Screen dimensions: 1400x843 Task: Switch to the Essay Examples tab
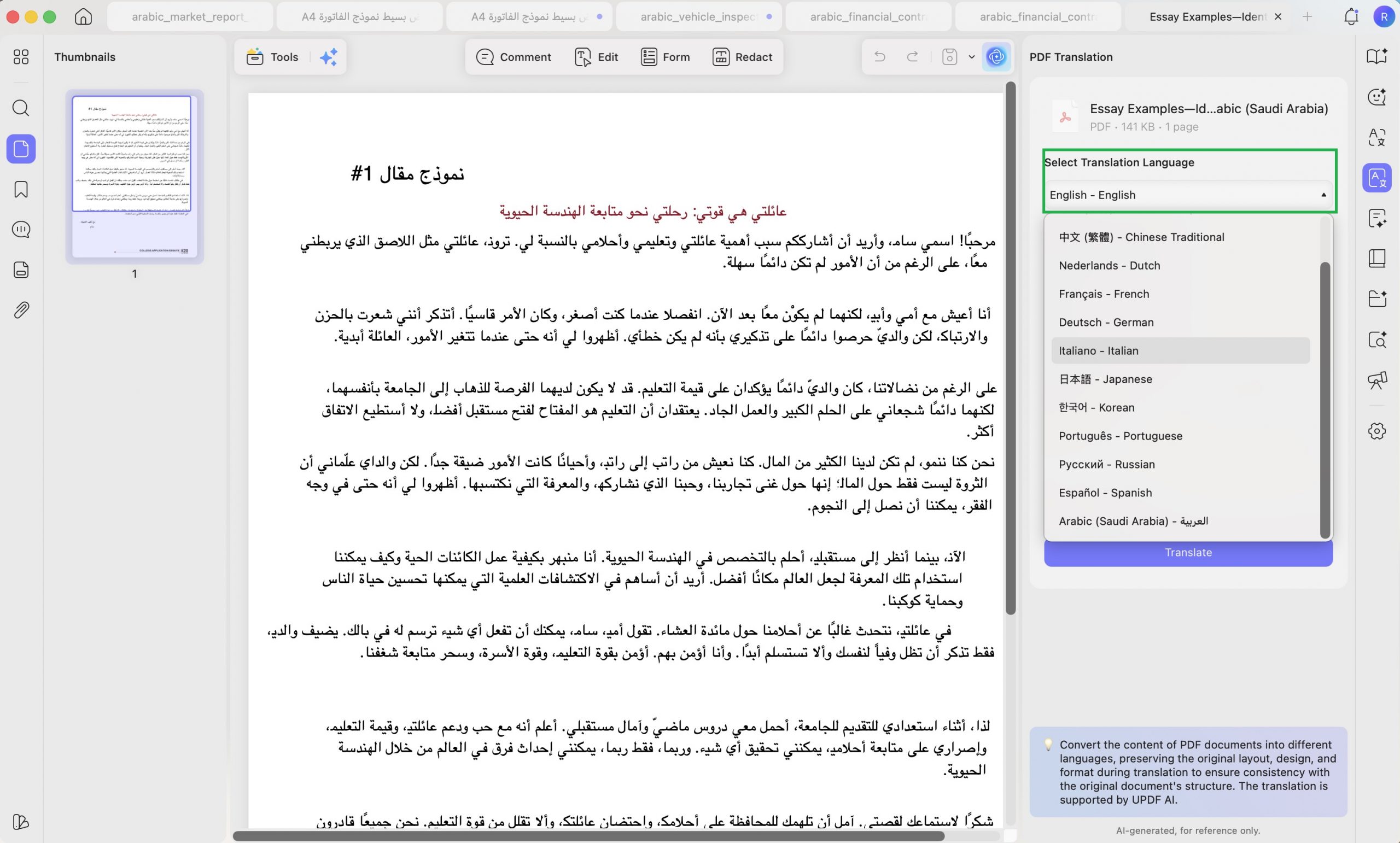pyautogui.click(x=1207, y=16)
